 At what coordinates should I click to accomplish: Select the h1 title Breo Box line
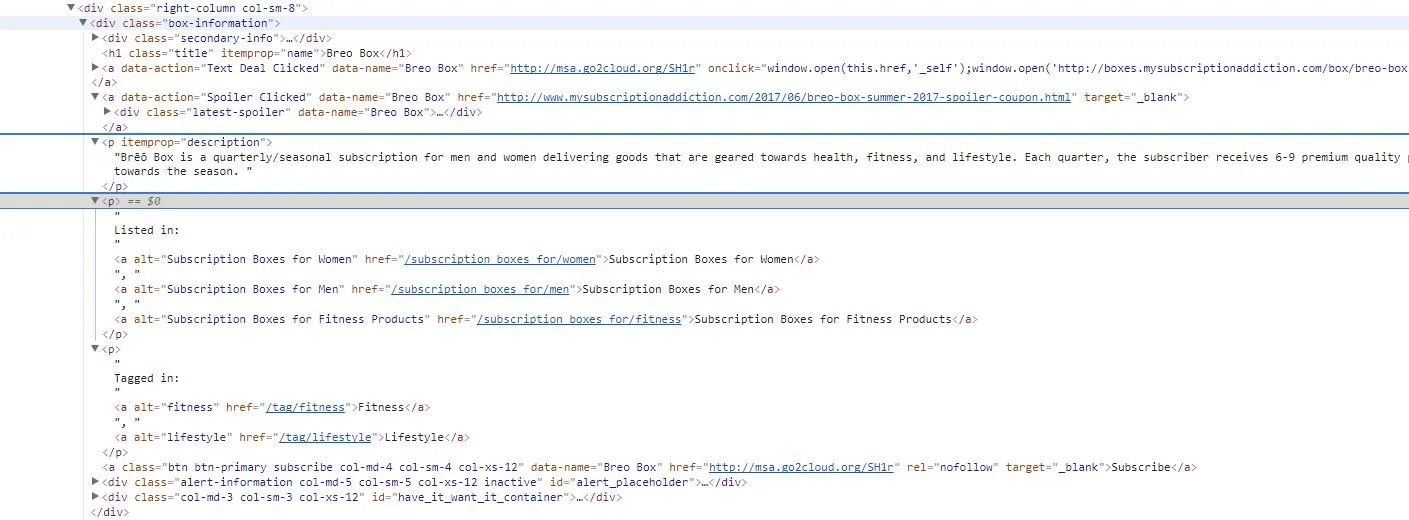coord(256,53)
